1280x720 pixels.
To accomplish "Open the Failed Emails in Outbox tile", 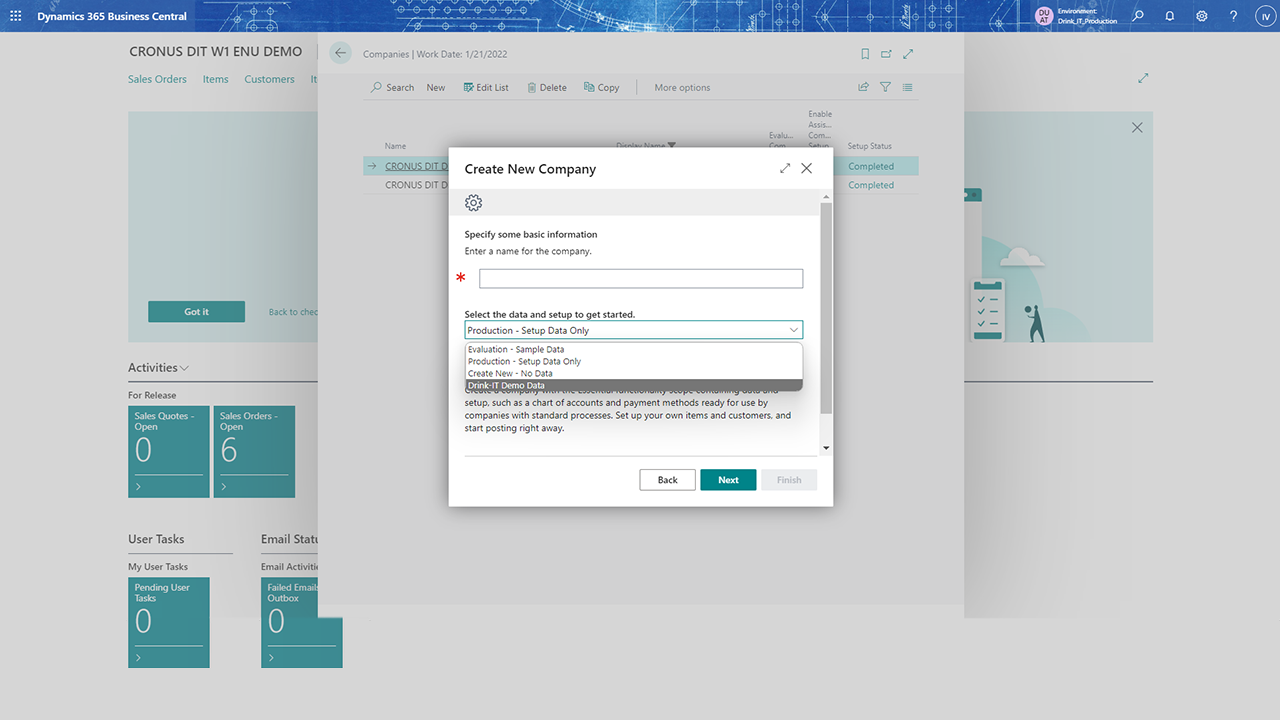I will [302, 622].
